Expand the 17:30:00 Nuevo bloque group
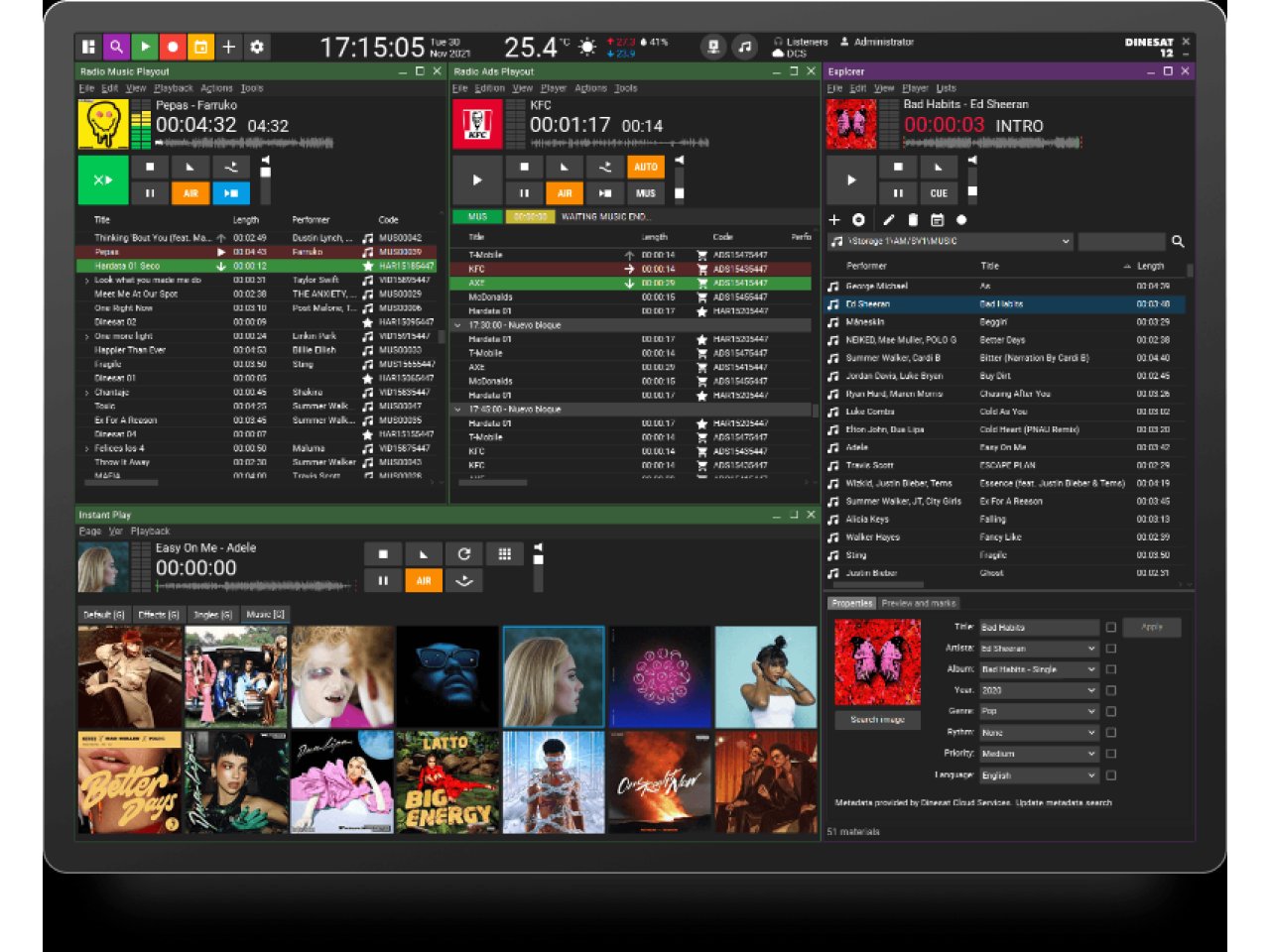Image resolution: width=1270 pixels, height=952 pixels. pos(457,325)
